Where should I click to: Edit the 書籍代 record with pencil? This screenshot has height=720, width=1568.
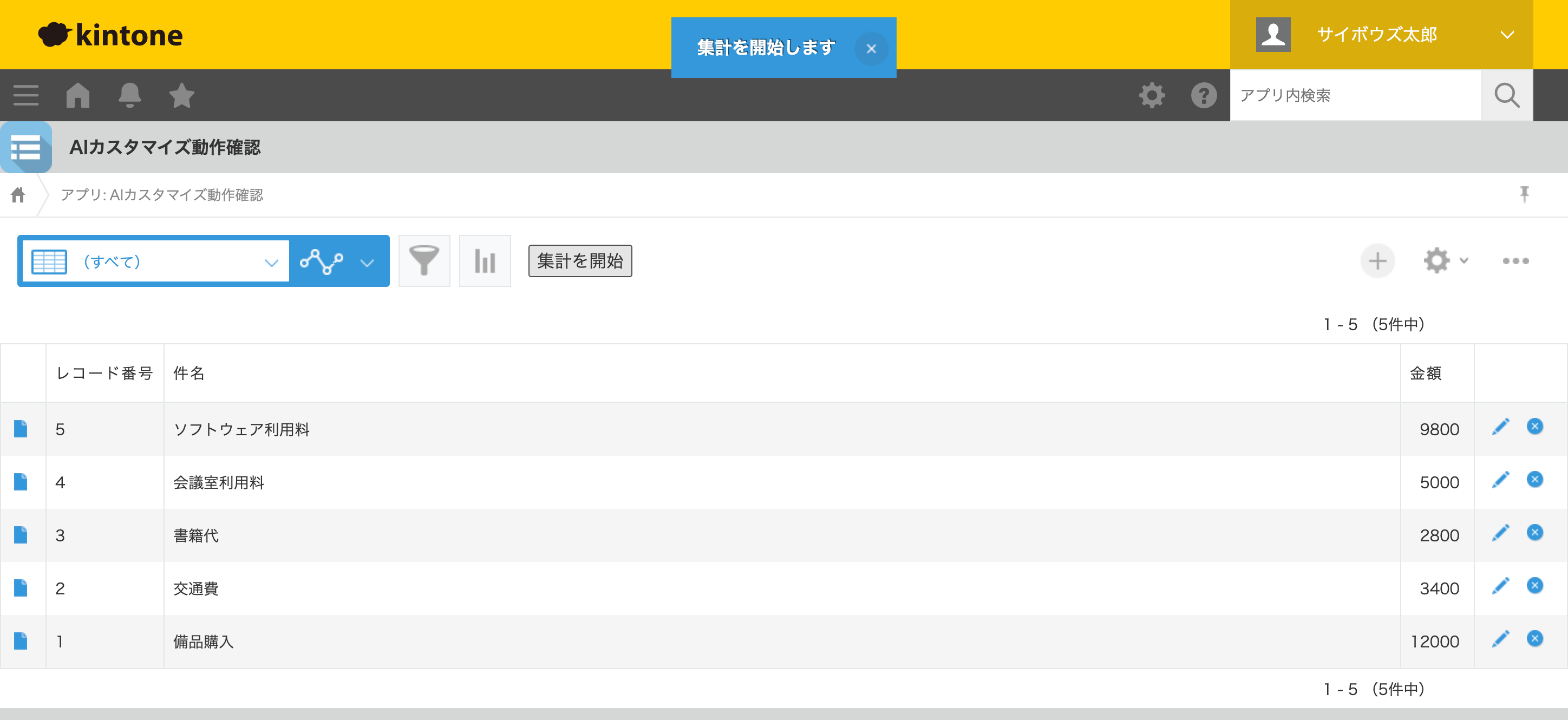[x=1500, y=533]
